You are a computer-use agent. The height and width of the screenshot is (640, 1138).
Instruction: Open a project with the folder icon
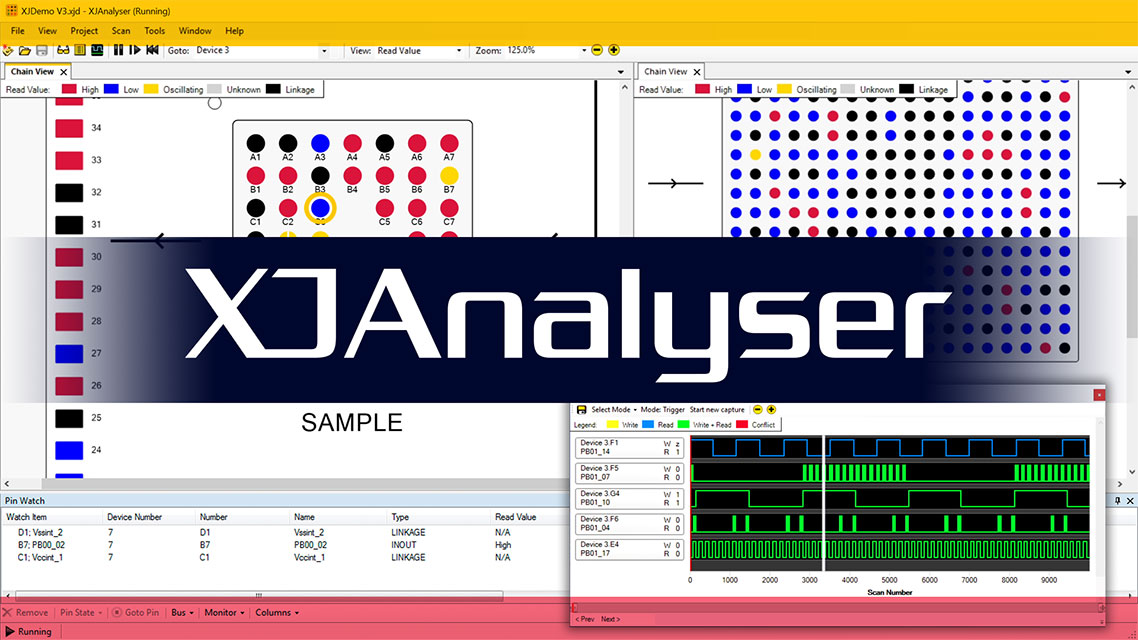(25, 50)
